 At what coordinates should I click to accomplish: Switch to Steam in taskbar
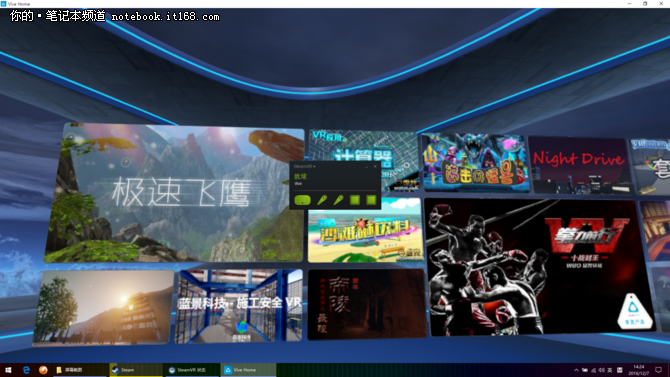pyautogui.click(x=136, y=370)
